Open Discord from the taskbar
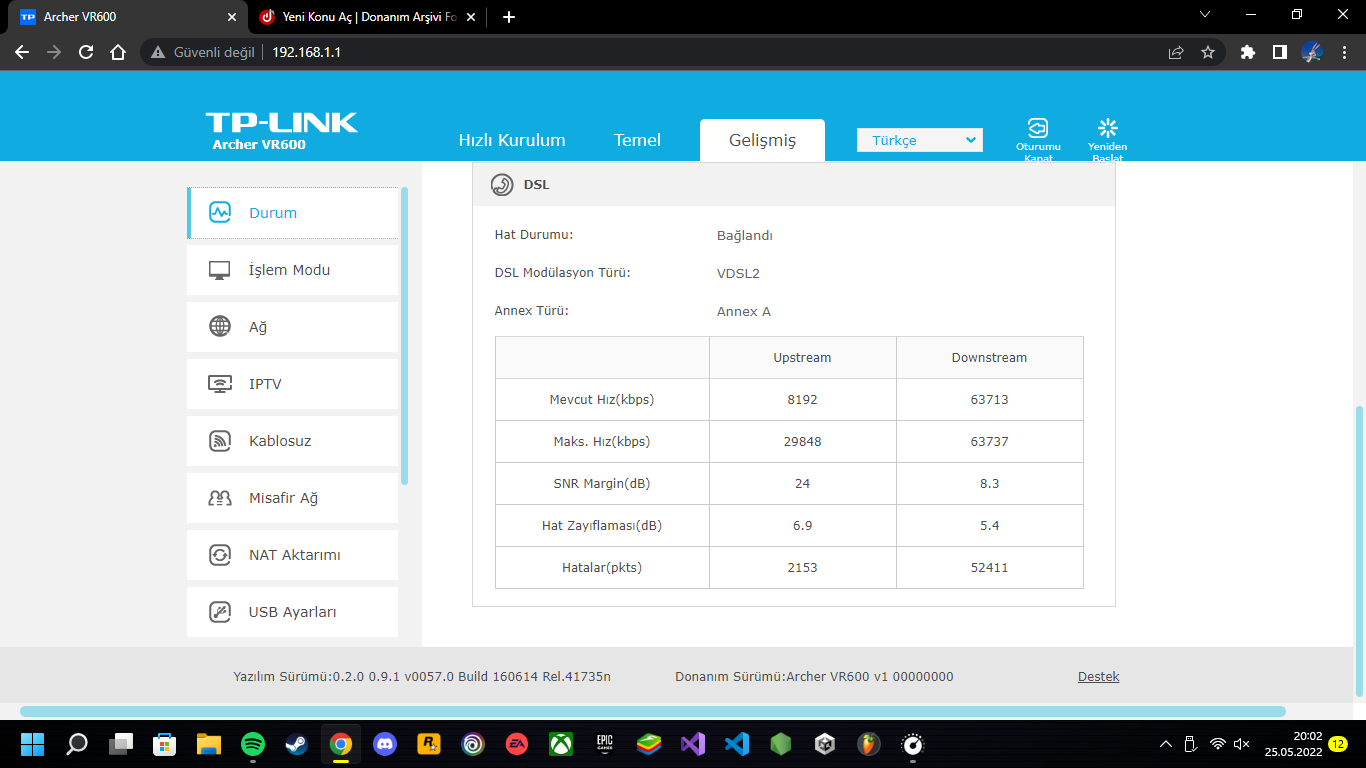Viewport: 1366px width, 768px height. (385, 744)
